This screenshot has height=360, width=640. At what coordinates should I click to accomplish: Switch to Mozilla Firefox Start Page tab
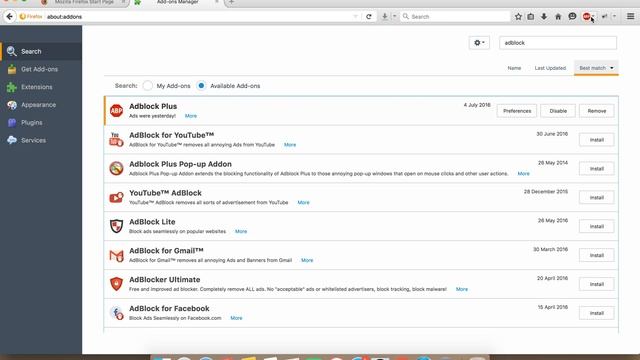[x=84, y=2]
